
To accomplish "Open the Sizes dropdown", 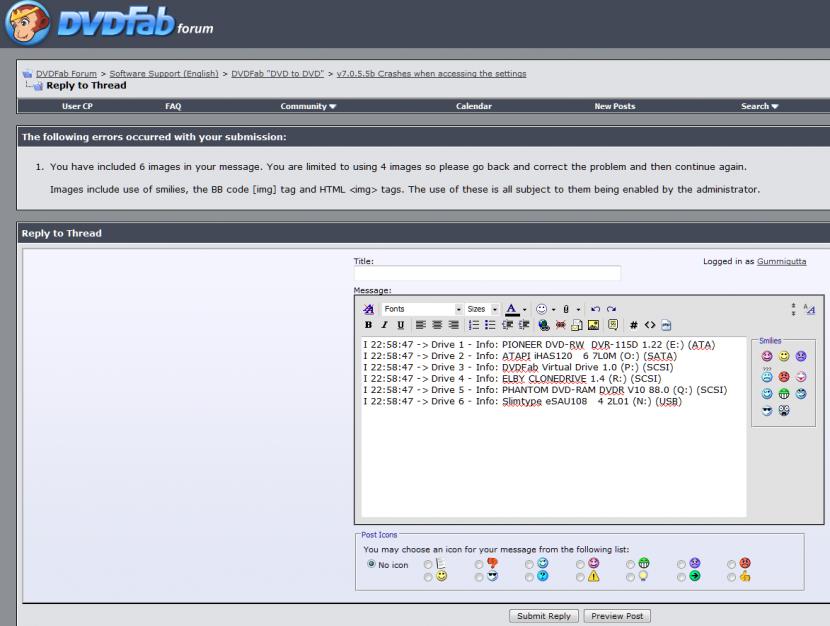I will pyautogui.click(x=482, y=309).
